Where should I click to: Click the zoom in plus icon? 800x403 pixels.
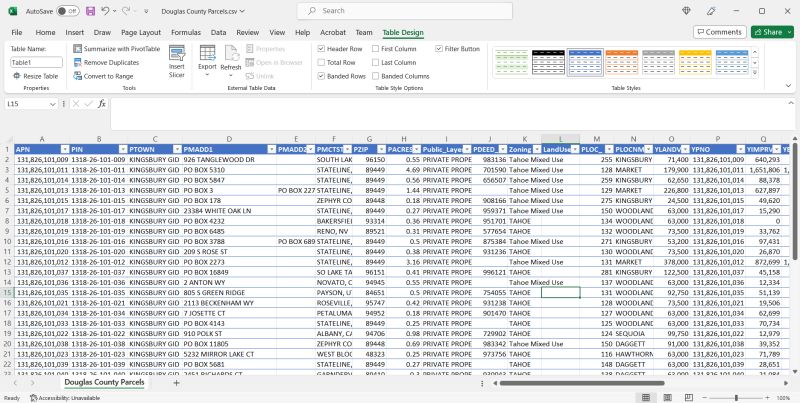(x=767, y=397)
